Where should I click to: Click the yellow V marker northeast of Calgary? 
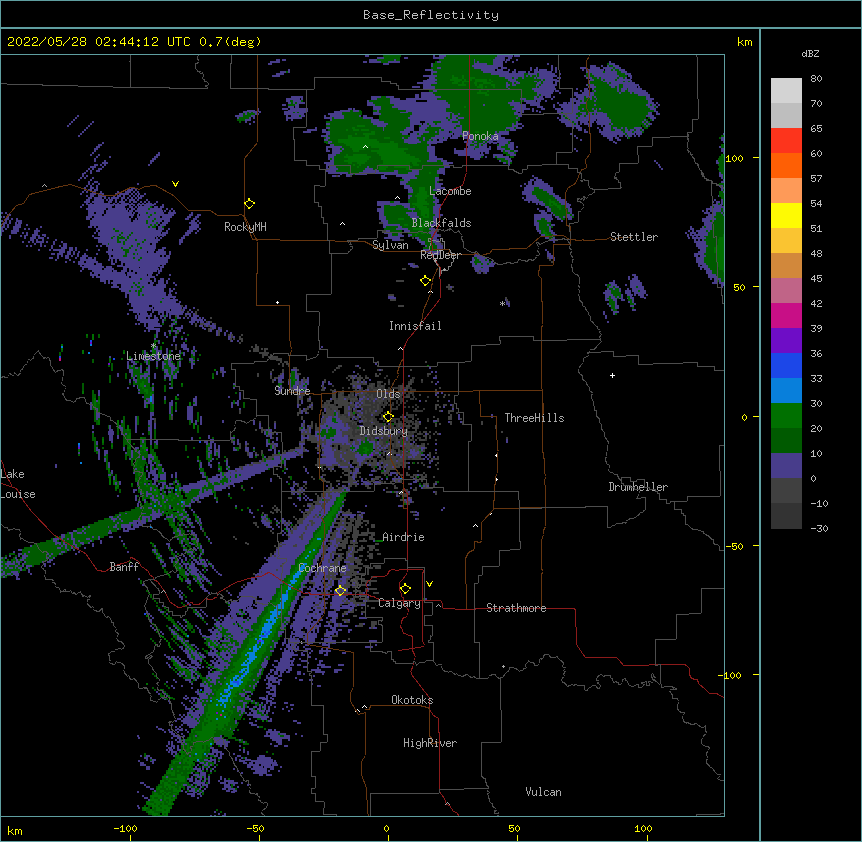(429, 584)
